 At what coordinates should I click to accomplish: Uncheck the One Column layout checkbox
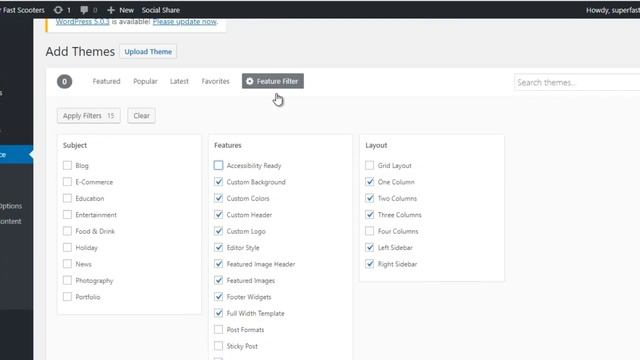369,182
